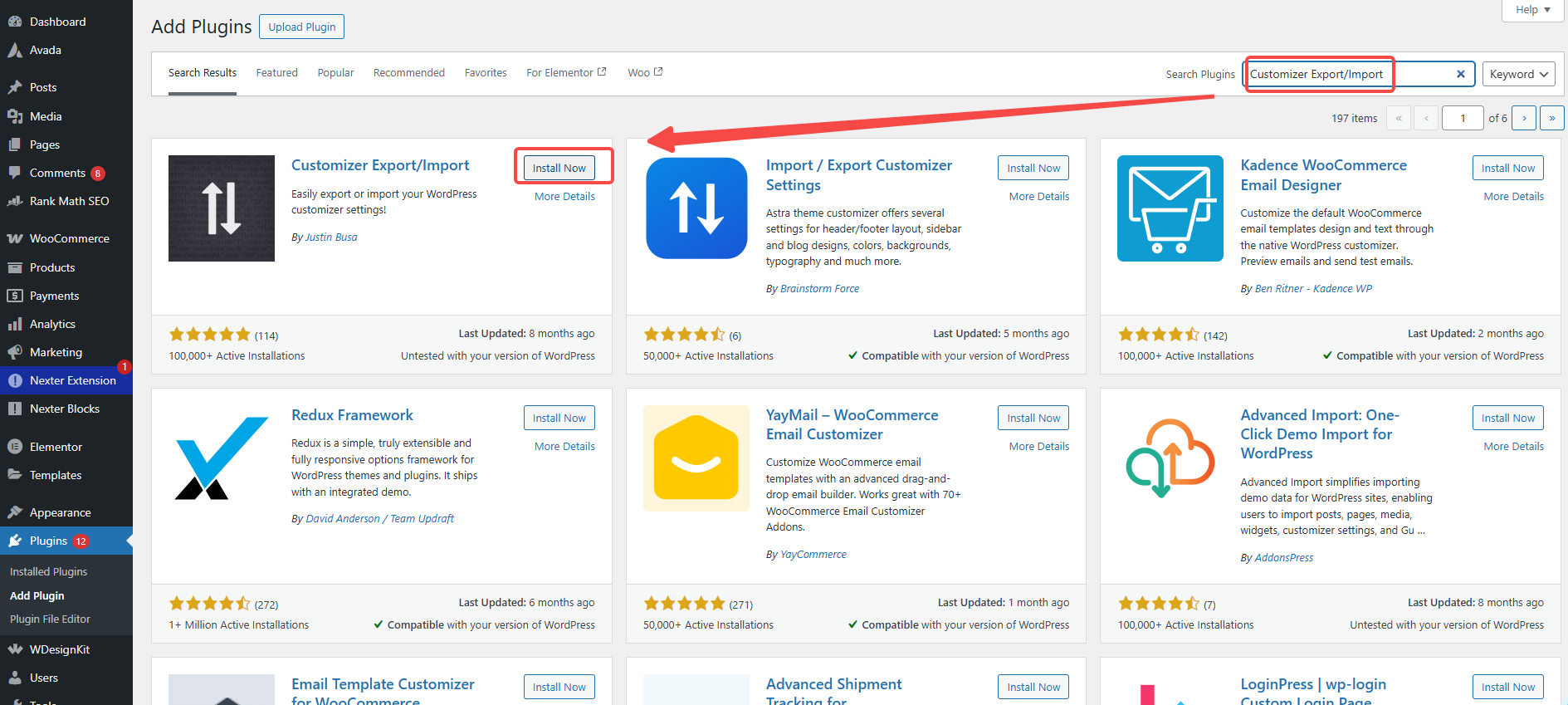Screen dimensions: 1568x705
Task: Open More Details for Redux Framework
Action: click(564, 447)
